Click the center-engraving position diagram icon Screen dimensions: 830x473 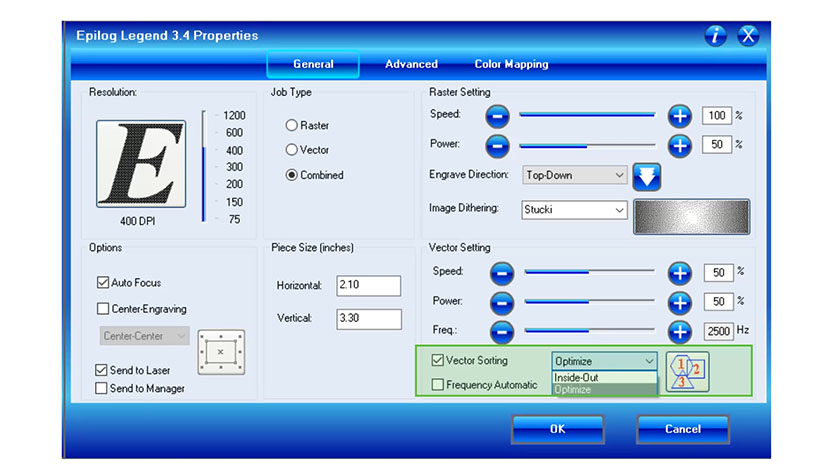(x=220, y=352)
